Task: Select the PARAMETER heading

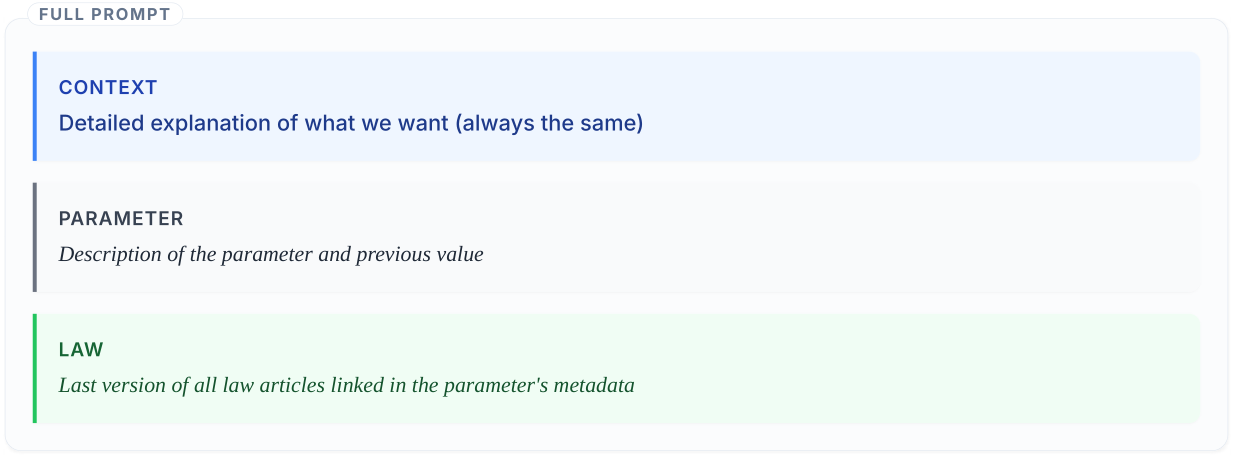Action: click(x=121, y=218)
